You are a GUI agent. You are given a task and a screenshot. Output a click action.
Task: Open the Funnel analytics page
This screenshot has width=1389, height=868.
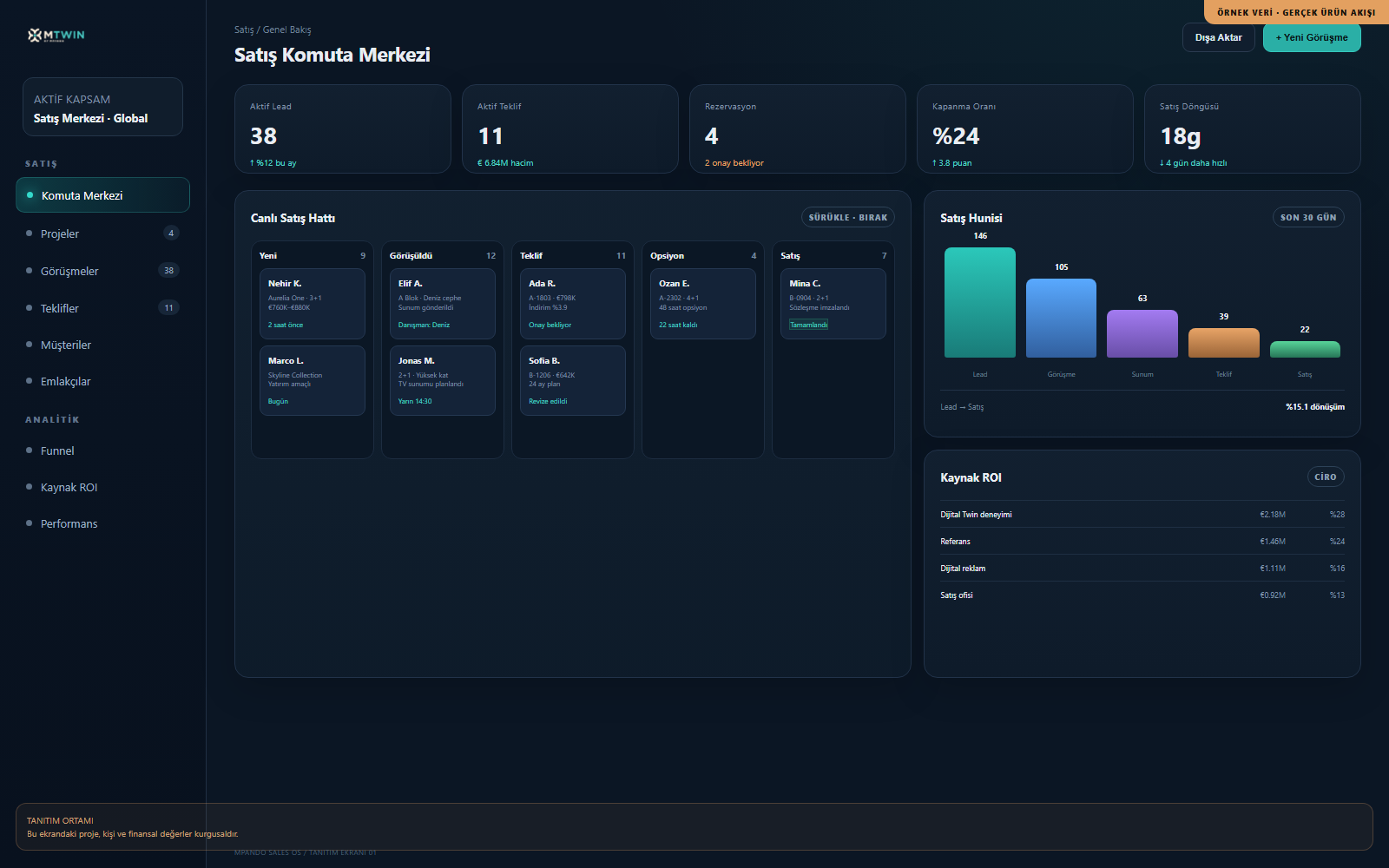coord(102,450)
